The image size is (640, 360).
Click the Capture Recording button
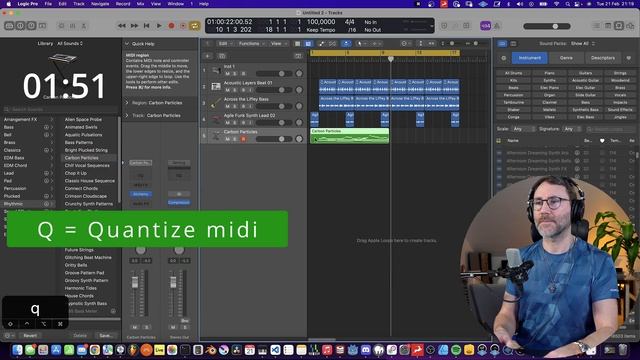183,26
